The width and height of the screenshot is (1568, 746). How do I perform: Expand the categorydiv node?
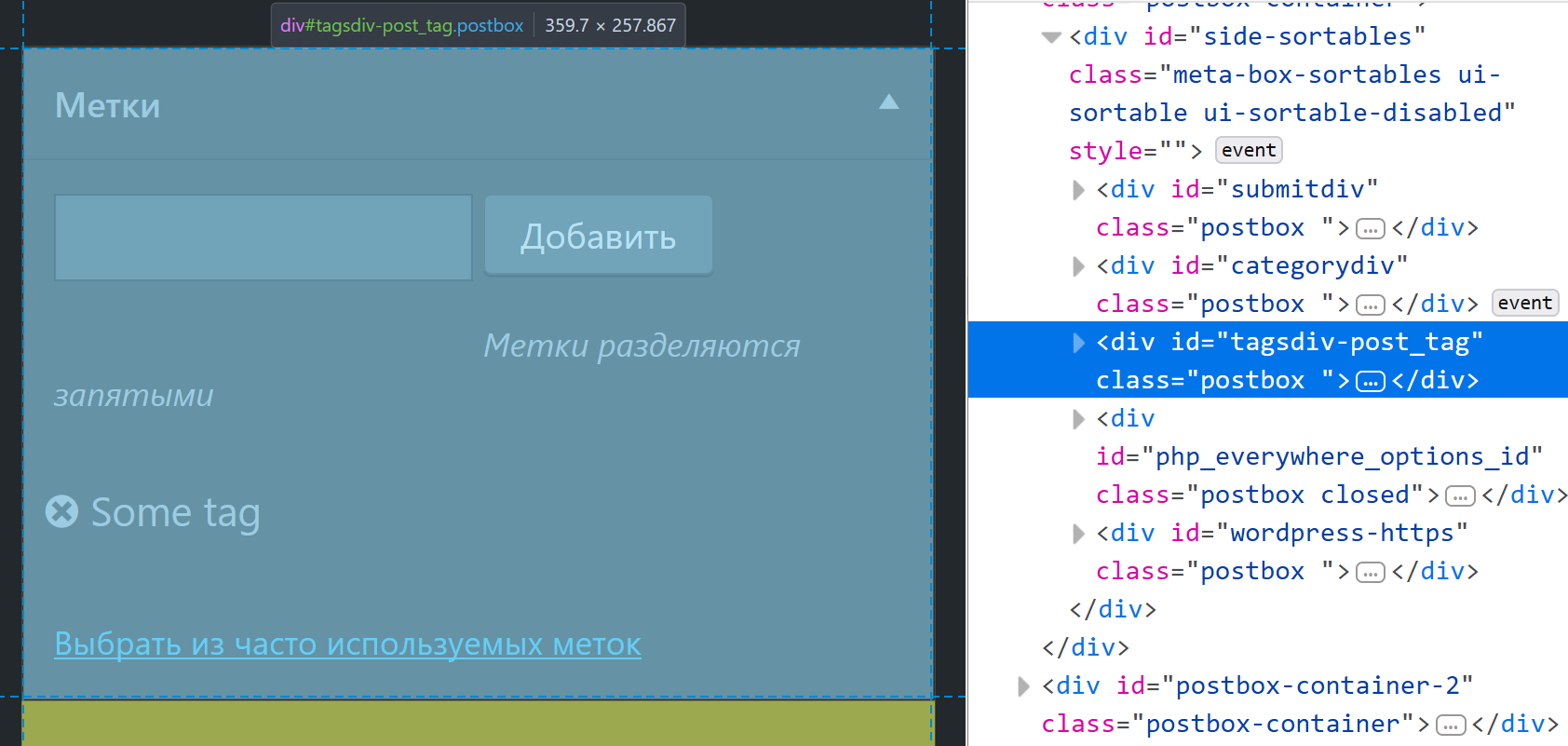coord(1078,266)
